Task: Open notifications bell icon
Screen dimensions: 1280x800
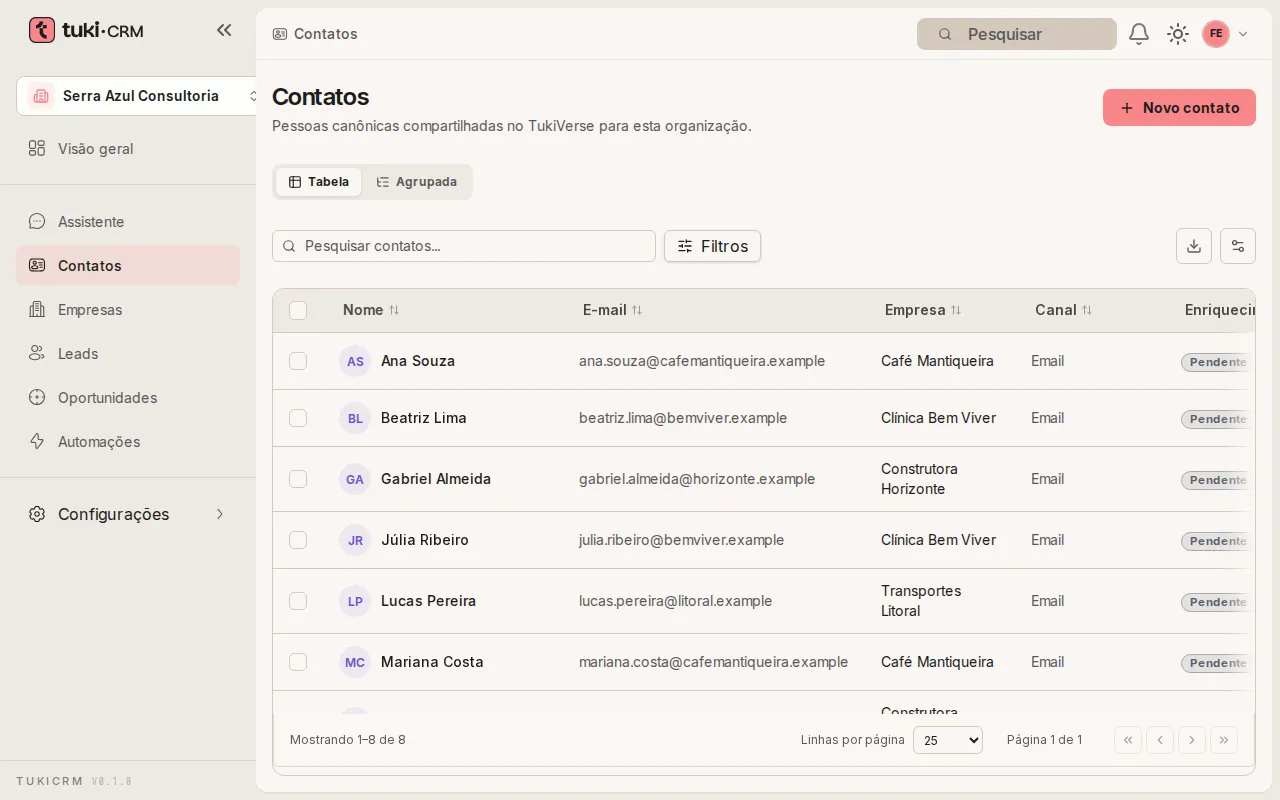Action: (1139, 34)
